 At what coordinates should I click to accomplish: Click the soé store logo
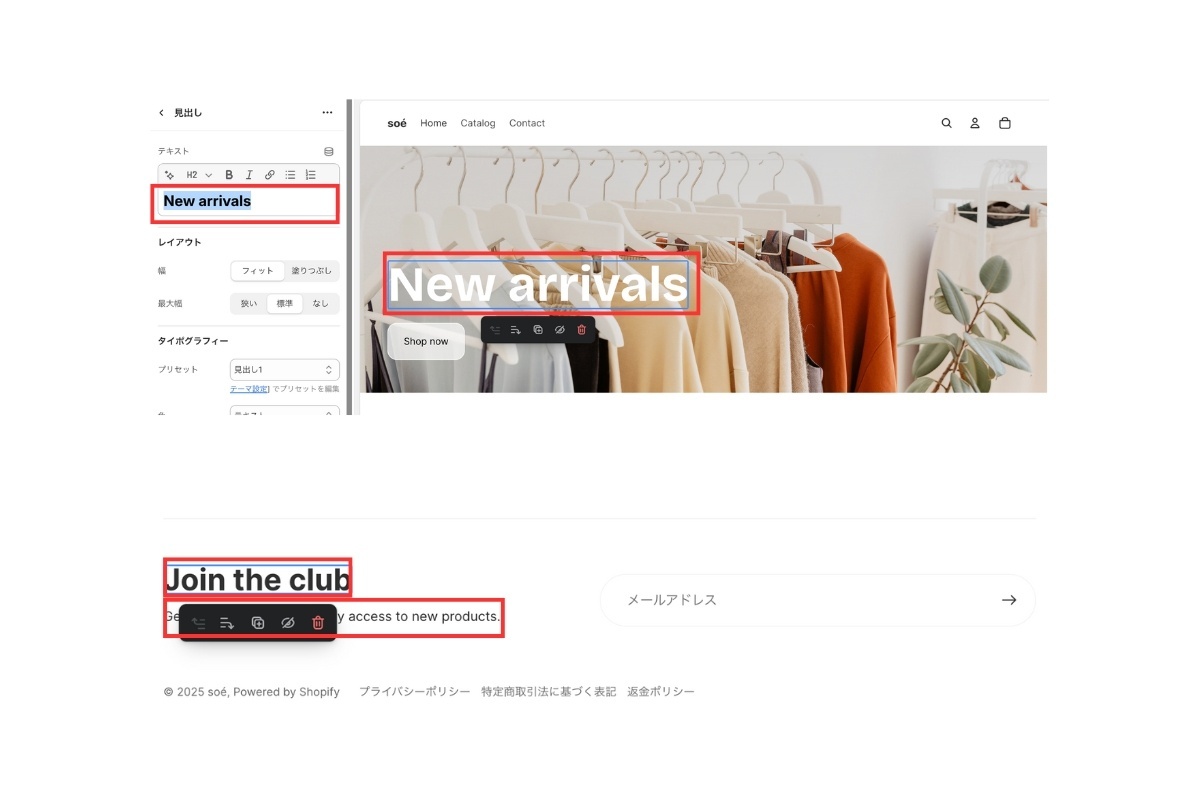tap(397, 123)
